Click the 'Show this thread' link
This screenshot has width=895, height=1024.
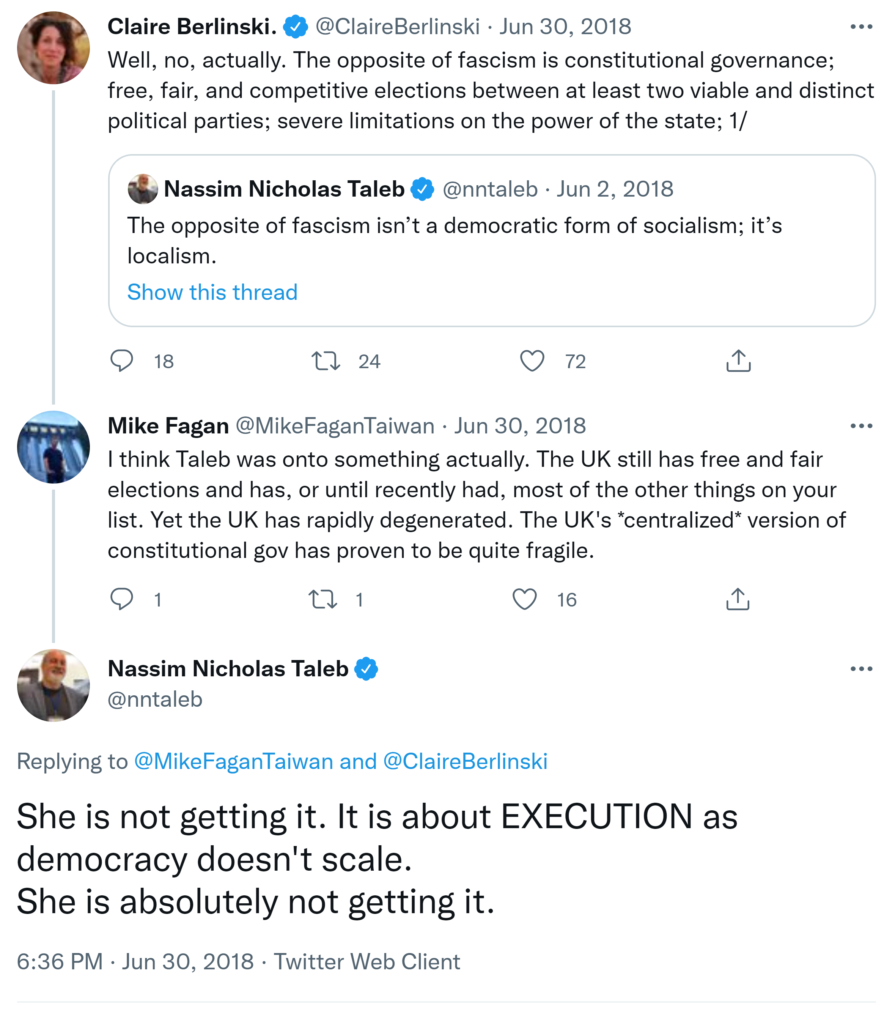tap(212, 292)
